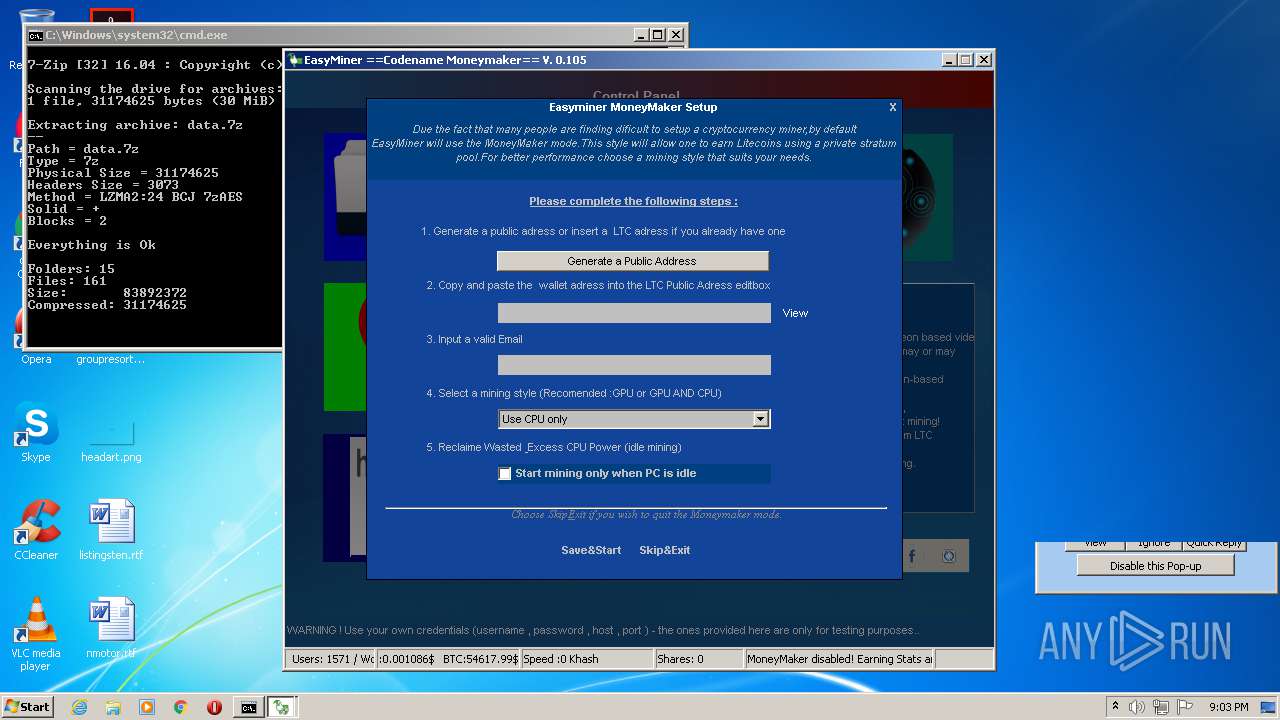This screenshot has height=720, width=1280.
Task: Open the Start menu
Action: 27,707
